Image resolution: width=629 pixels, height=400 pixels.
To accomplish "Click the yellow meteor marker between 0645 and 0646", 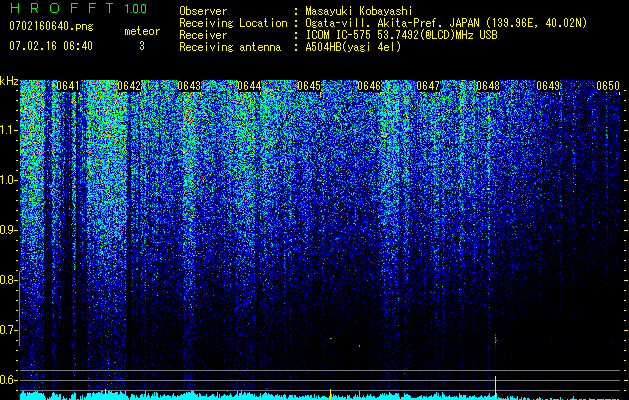I will tap(330, 394).
